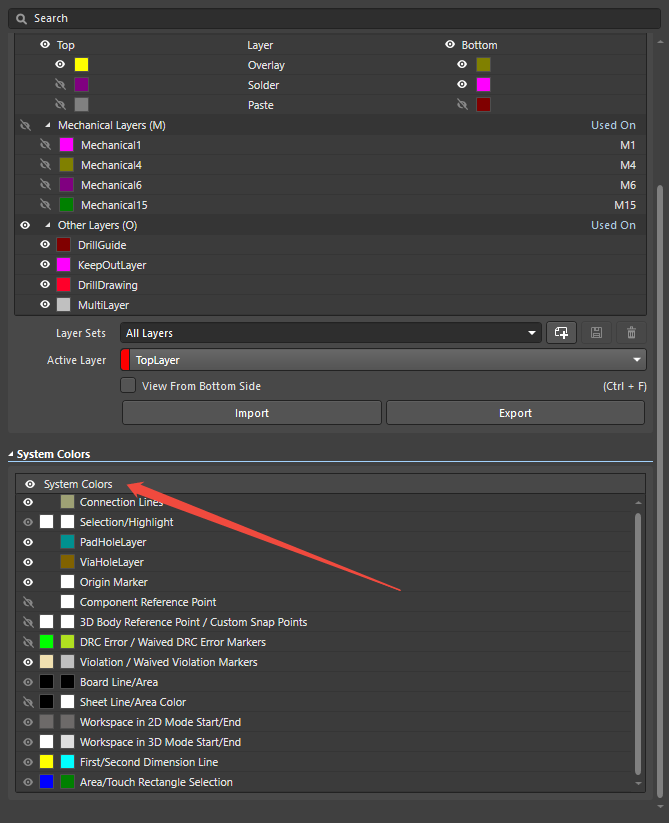Hide the MultiLayer layer
This screenshot has height=823, width=669.
(x=45, y=304)
